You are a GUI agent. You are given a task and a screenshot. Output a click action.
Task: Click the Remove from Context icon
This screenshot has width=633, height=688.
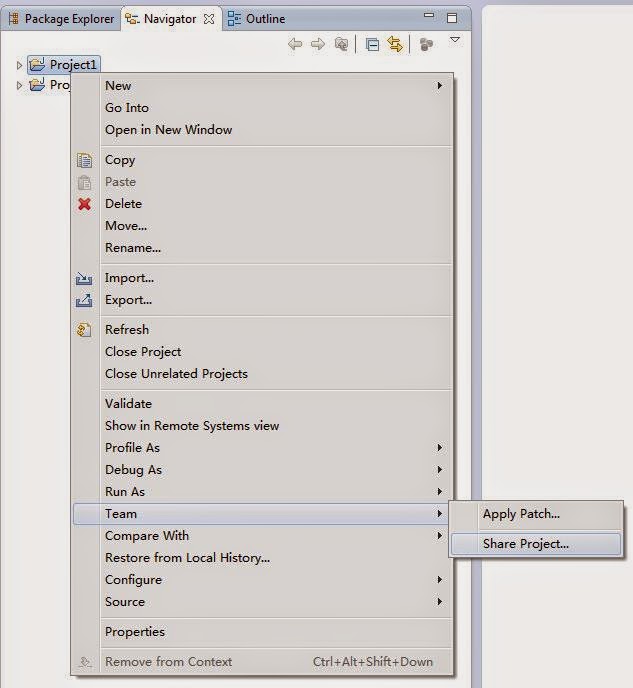point(85,662)
